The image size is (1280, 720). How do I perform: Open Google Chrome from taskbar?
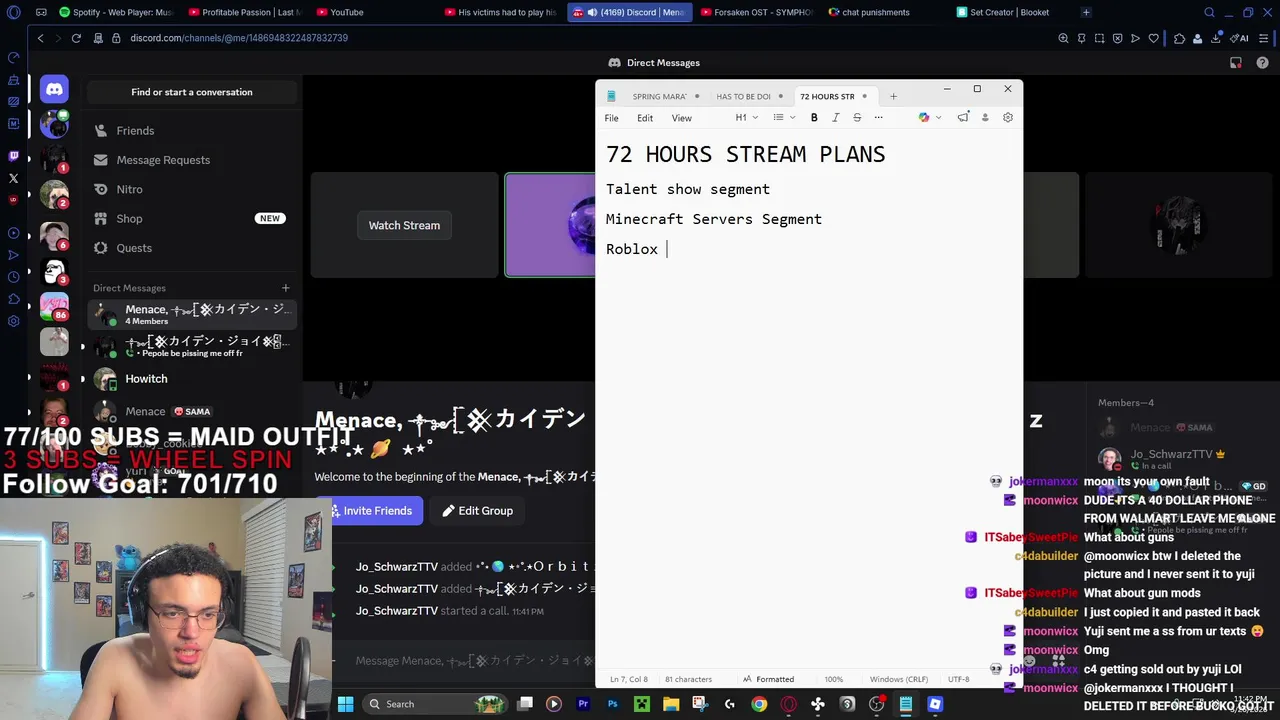point(759,704)
